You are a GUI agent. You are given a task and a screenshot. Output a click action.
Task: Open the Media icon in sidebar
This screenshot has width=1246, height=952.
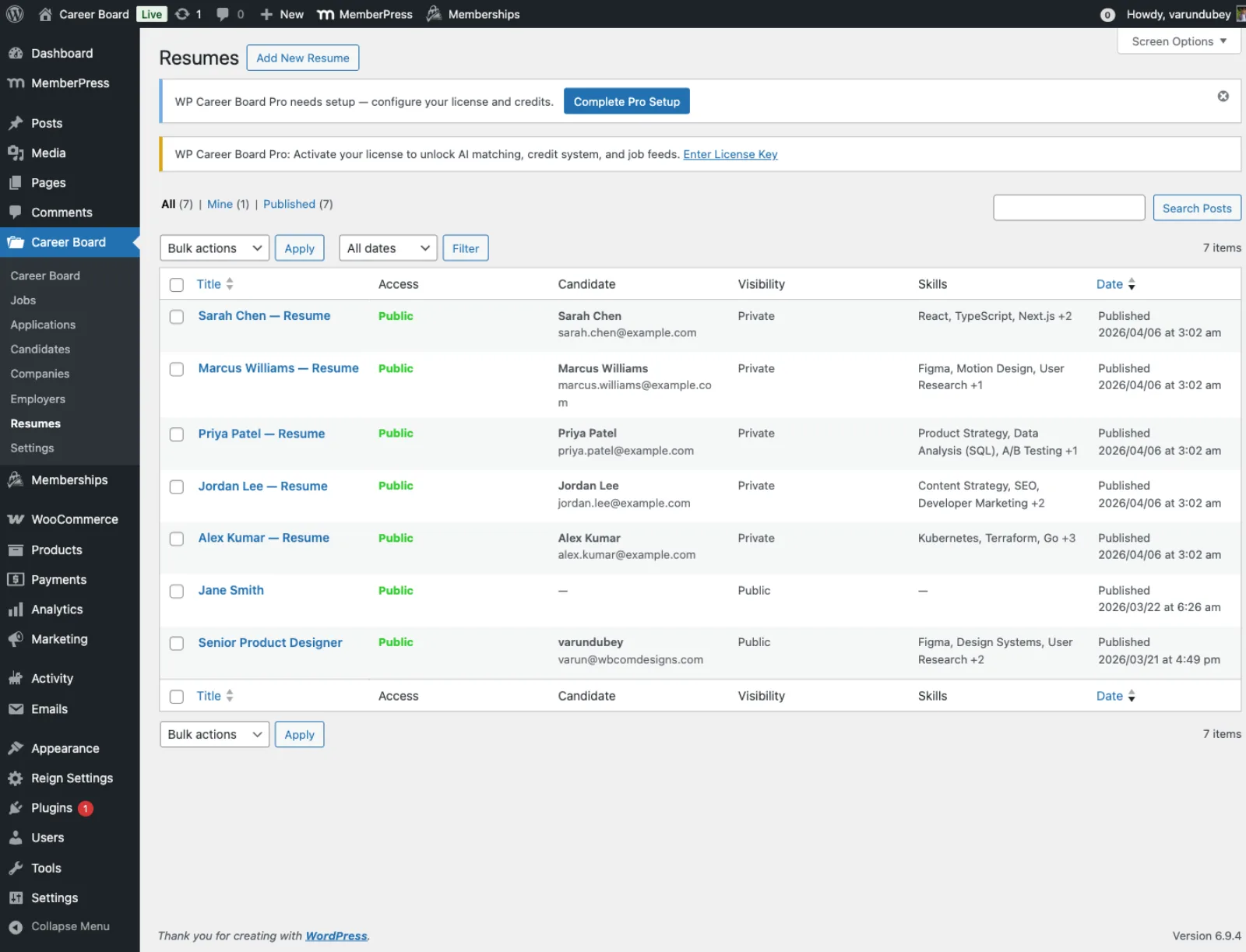pos(16,153)
